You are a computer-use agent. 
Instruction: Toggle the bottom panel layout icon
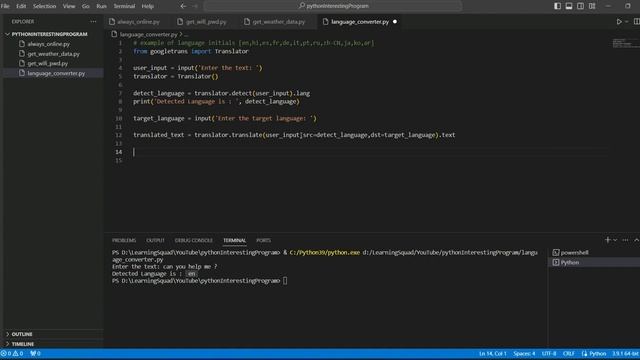[x=569, y=6]
